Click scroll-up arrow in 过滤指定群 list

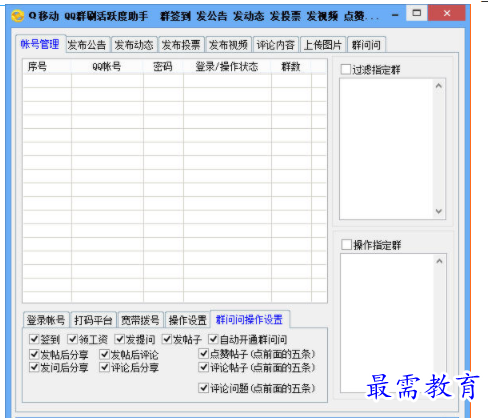[x=439, y=86]
